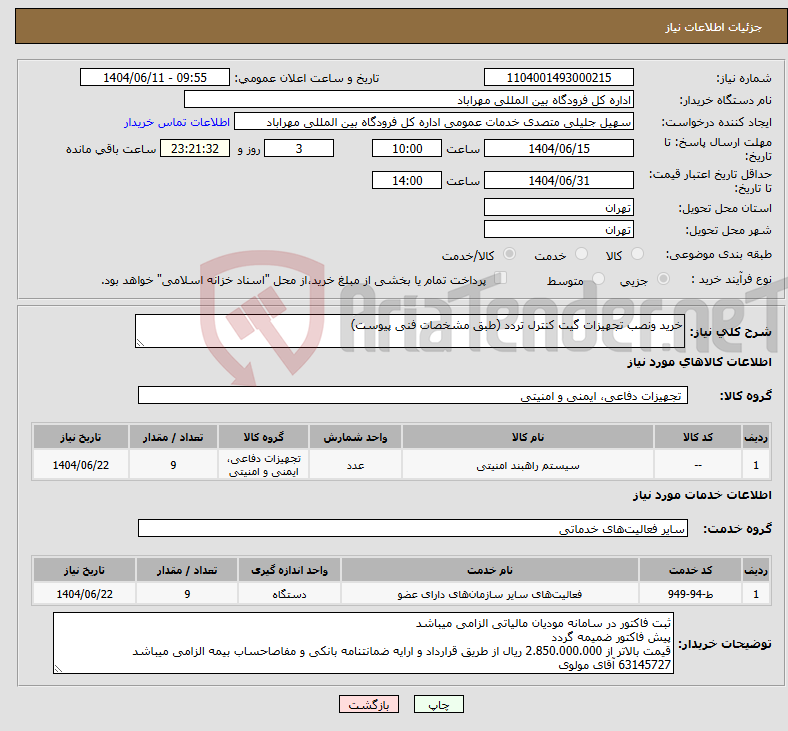Open the اطلاعات تماس خریدار link
The image size is (788, 731).
tap(177, 122)
